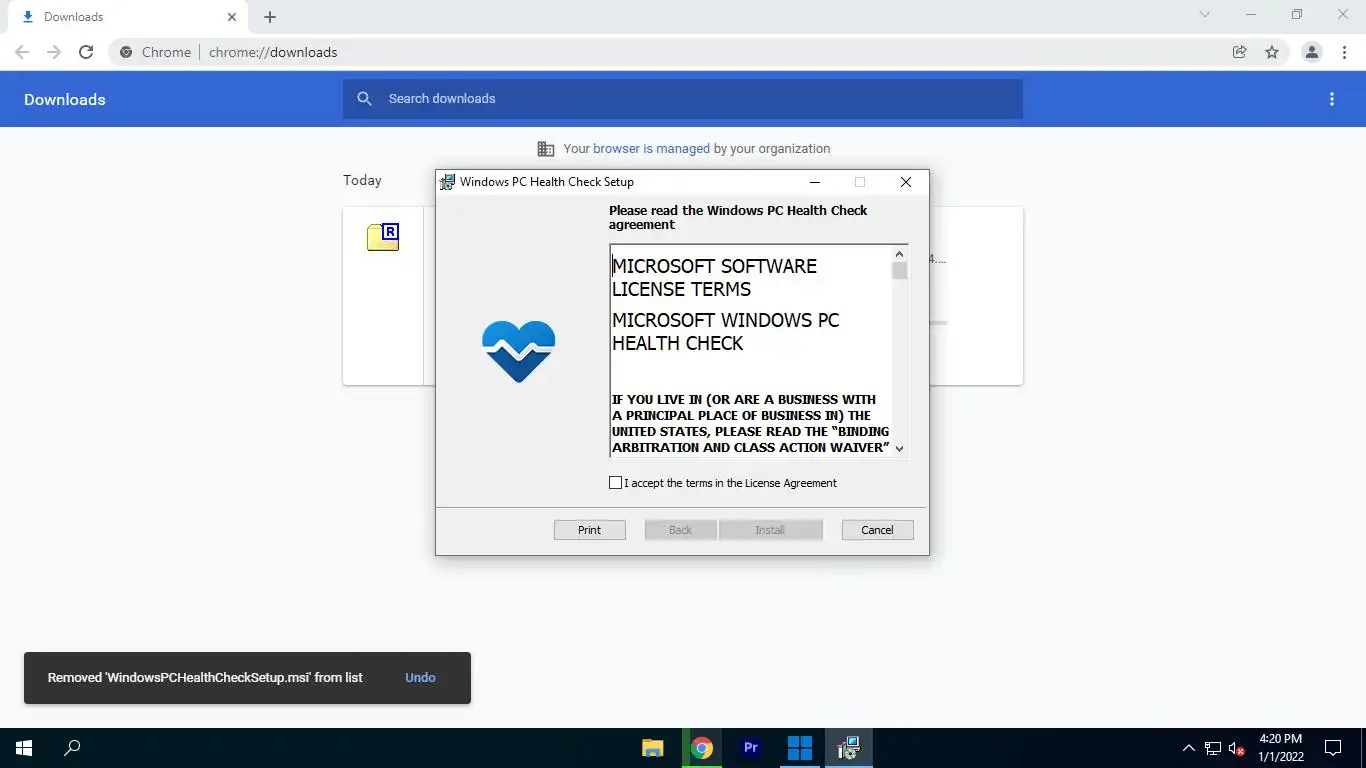Click the setup dialog title bar icon
The height and width of the screenshot is (768, 1366).
(x=448, y=182)
